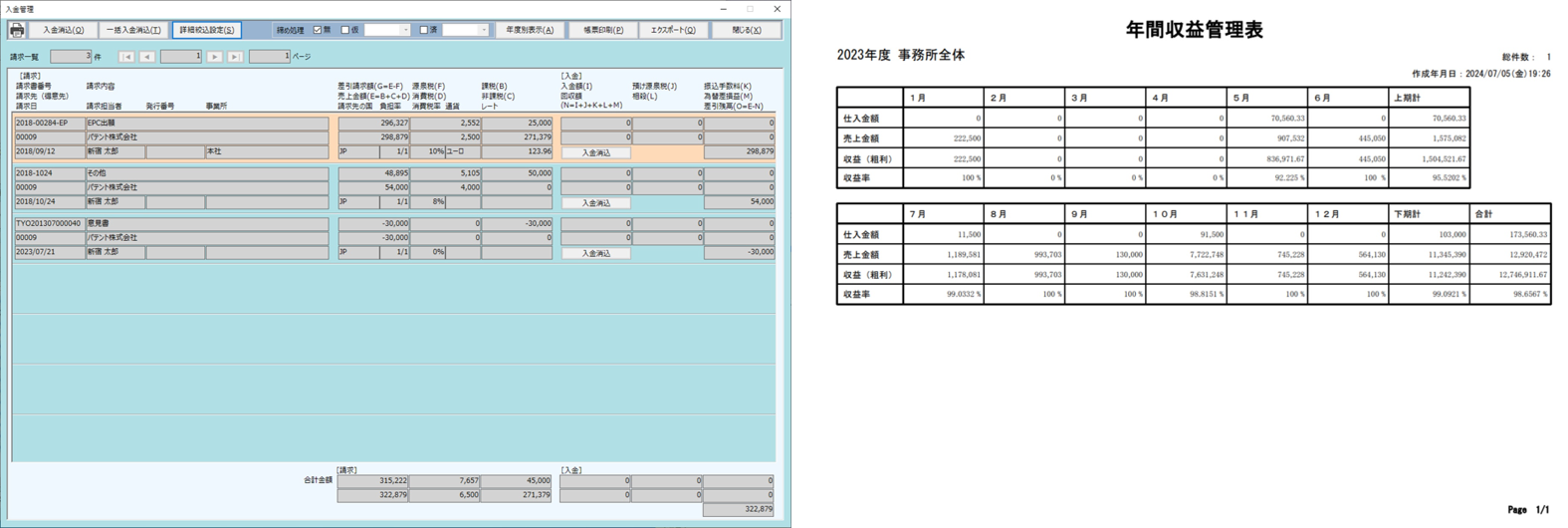The height and width of the screenshot is (528, 1568).
Task: Click the EPC出願 description cell
Action: pos(207,124)
